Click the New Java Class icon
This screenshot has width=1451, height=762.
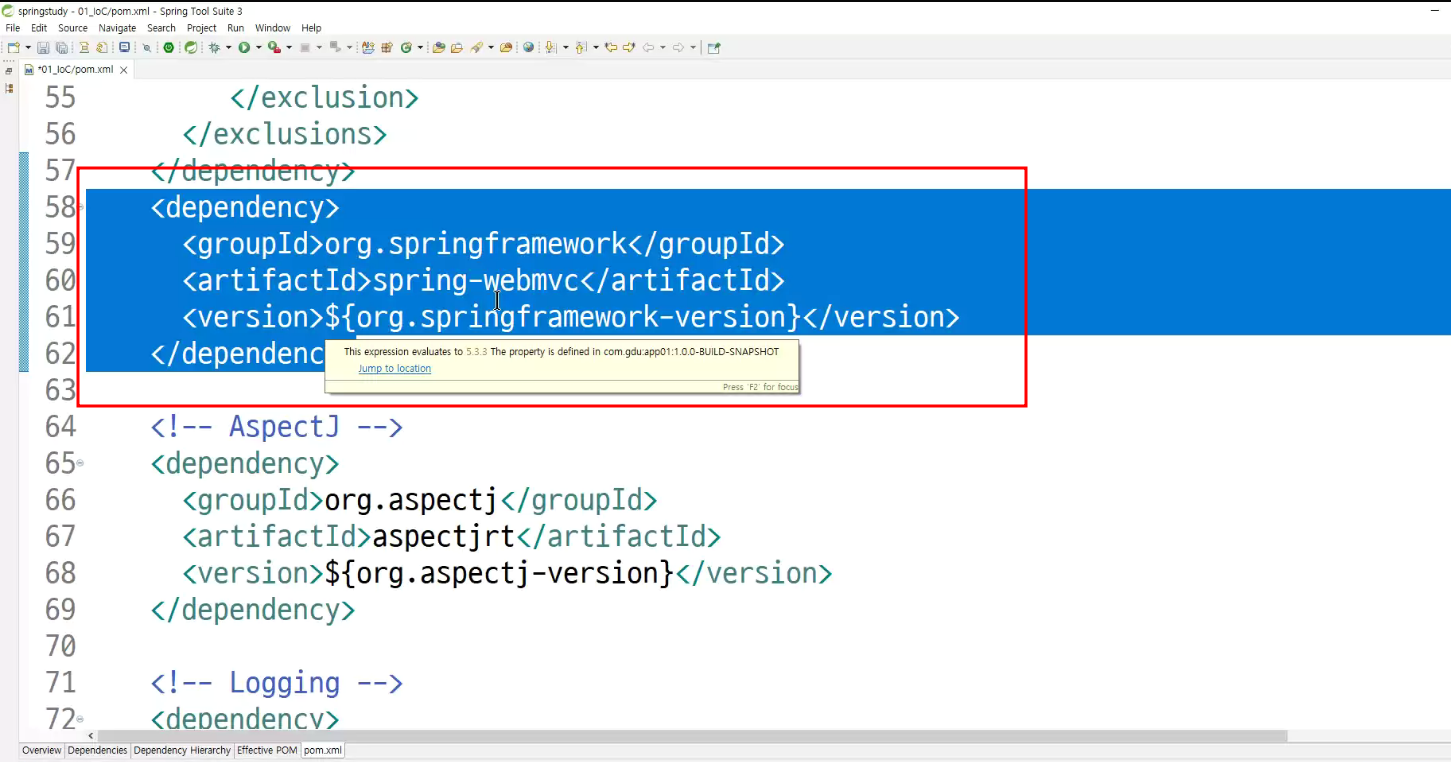(406, 47)
